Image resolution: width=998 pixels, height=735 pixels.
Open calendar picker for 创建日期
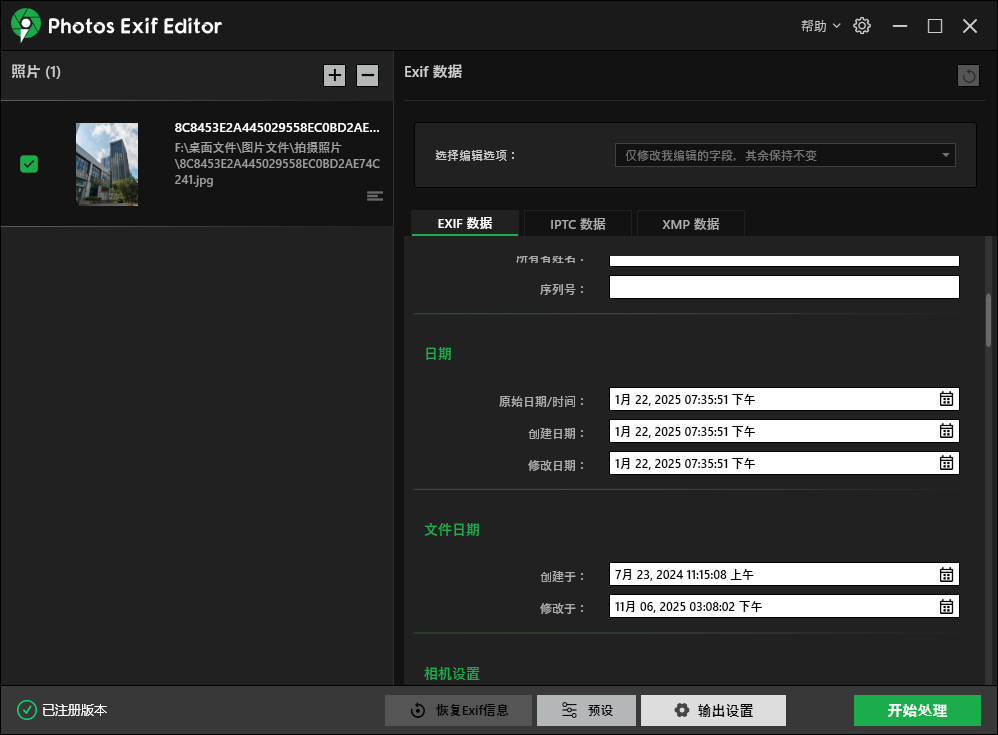pos(946,430)
